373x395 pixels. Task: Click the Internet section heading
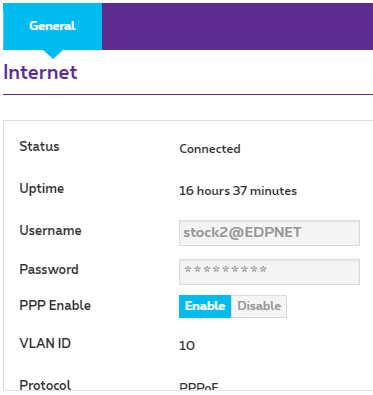tap(40, 72)
